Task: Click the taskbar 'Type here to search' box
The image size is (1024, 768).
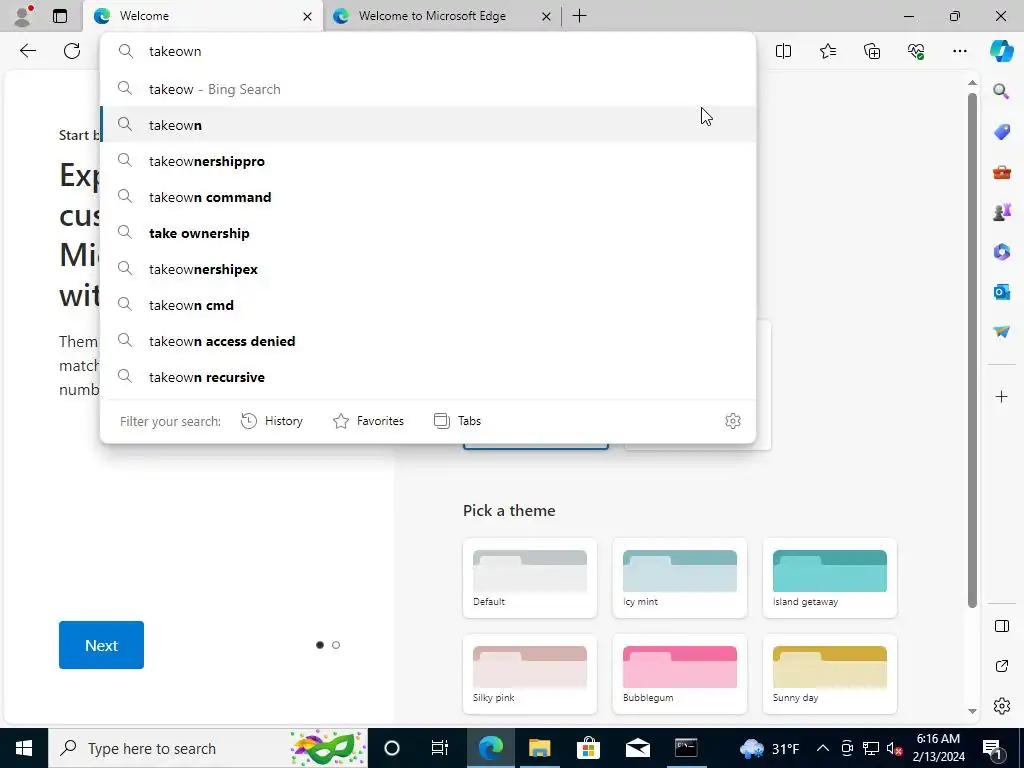Action: point(208,748)
